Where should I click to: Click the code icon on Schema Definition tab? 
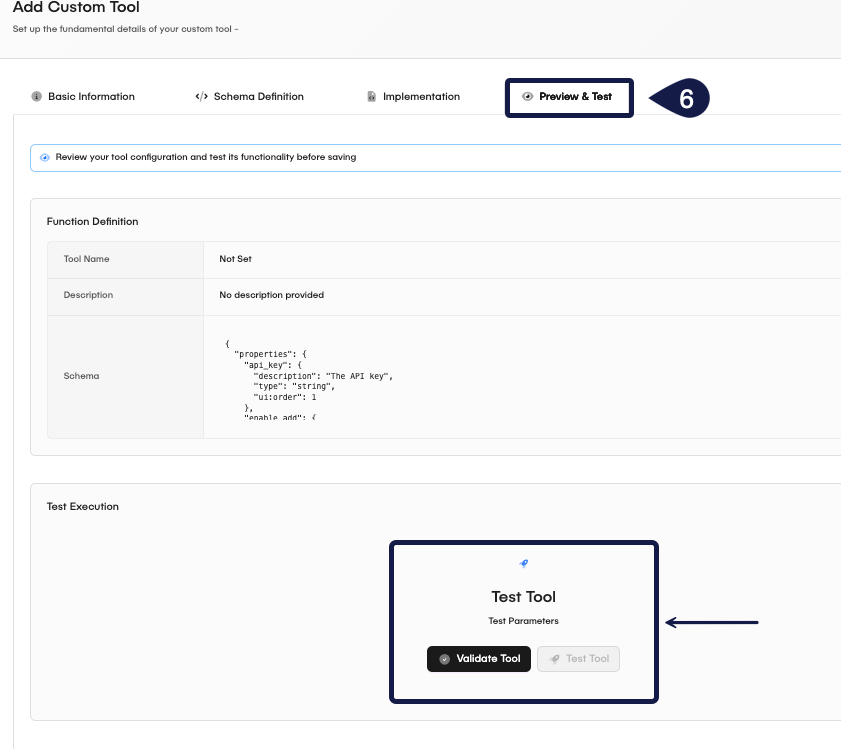[x=201, y=96]
